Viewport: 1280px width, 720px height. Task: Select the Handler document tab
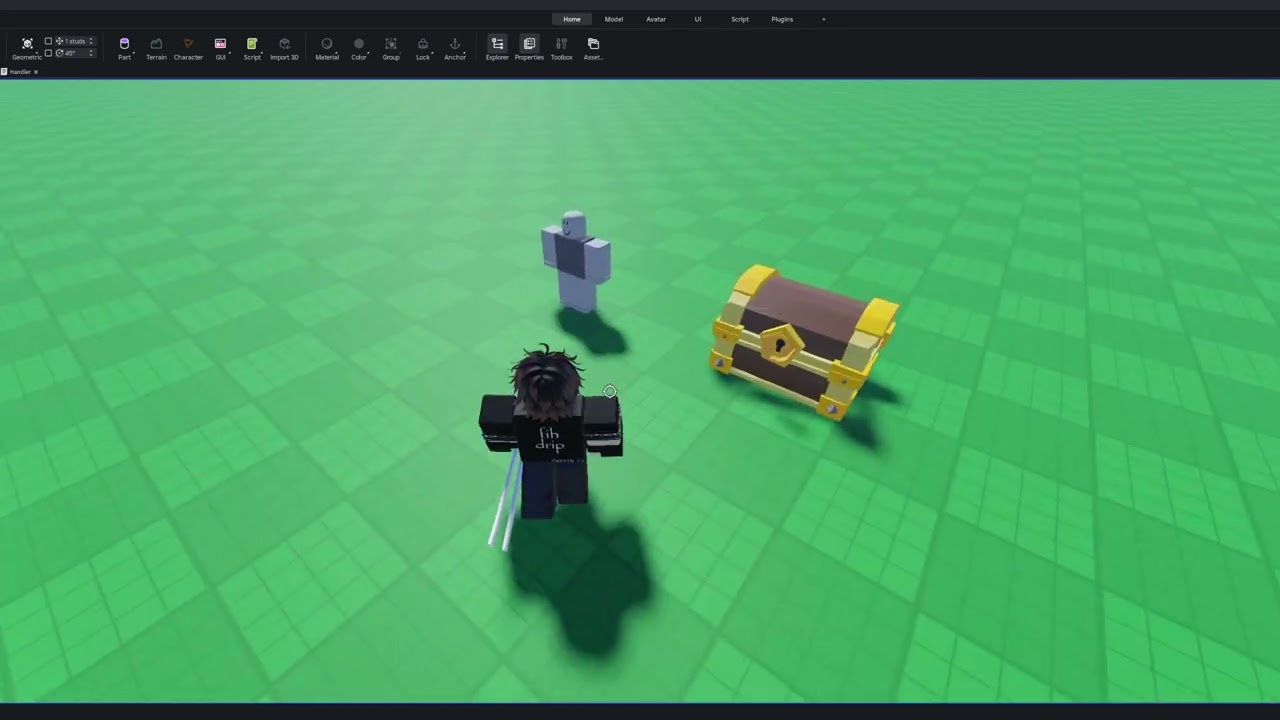tap(18, 72)
